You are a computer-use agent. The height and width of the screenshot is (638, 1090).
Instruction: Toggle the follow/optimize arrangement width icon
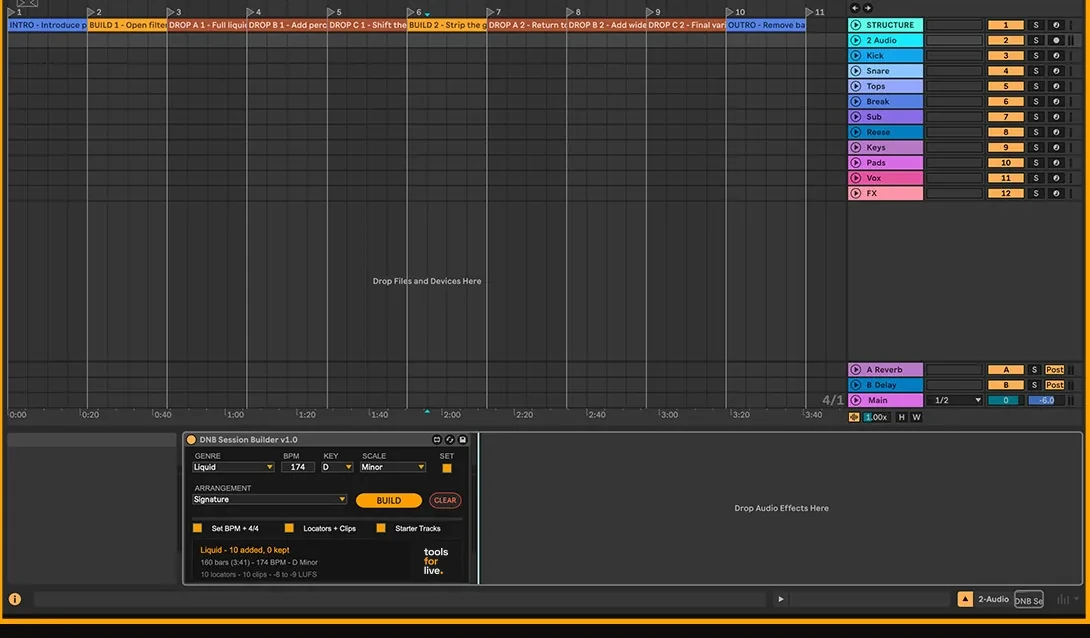click(x=854, y=417)
